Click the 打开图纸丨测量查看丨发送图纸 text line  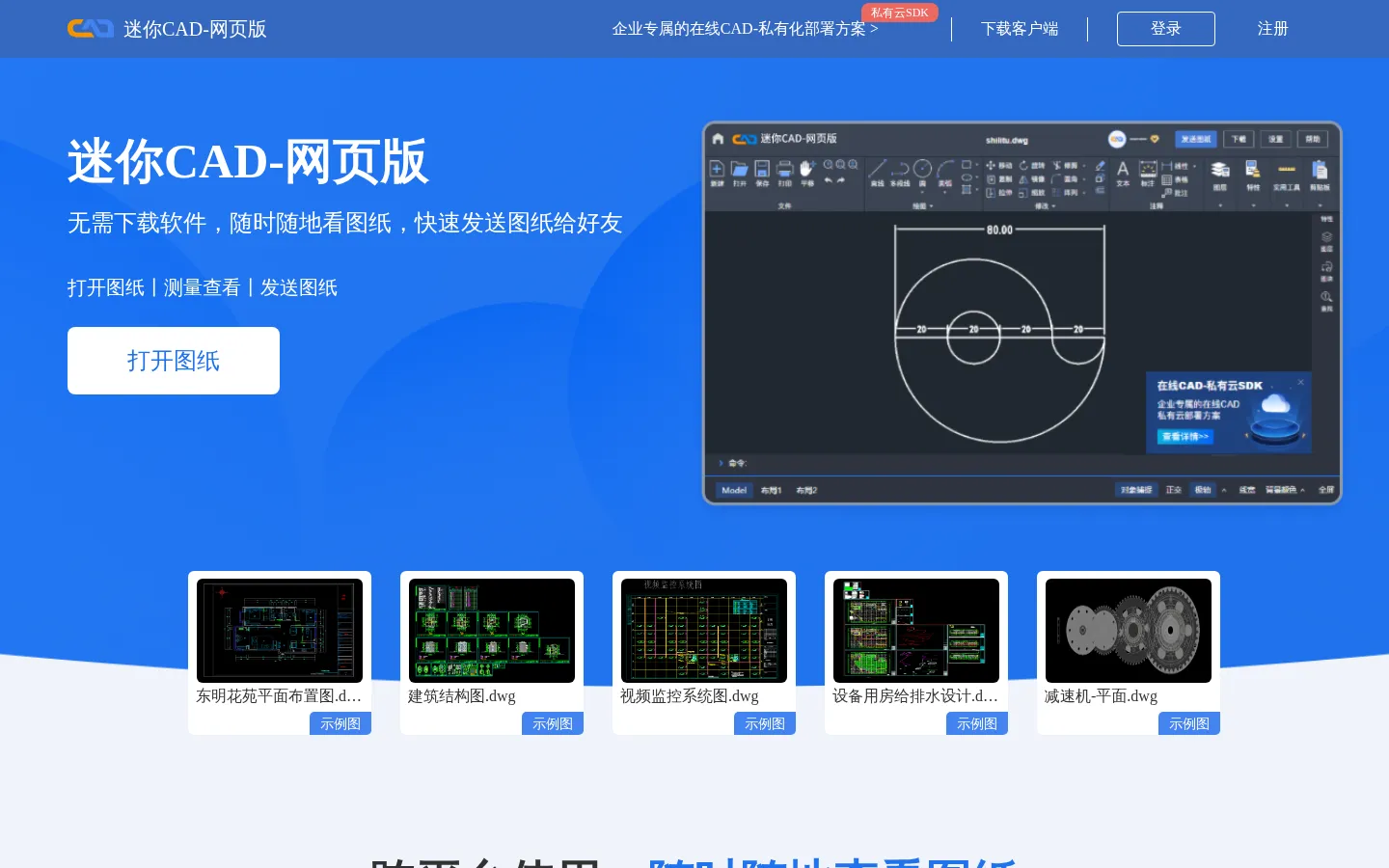[203, 287]
